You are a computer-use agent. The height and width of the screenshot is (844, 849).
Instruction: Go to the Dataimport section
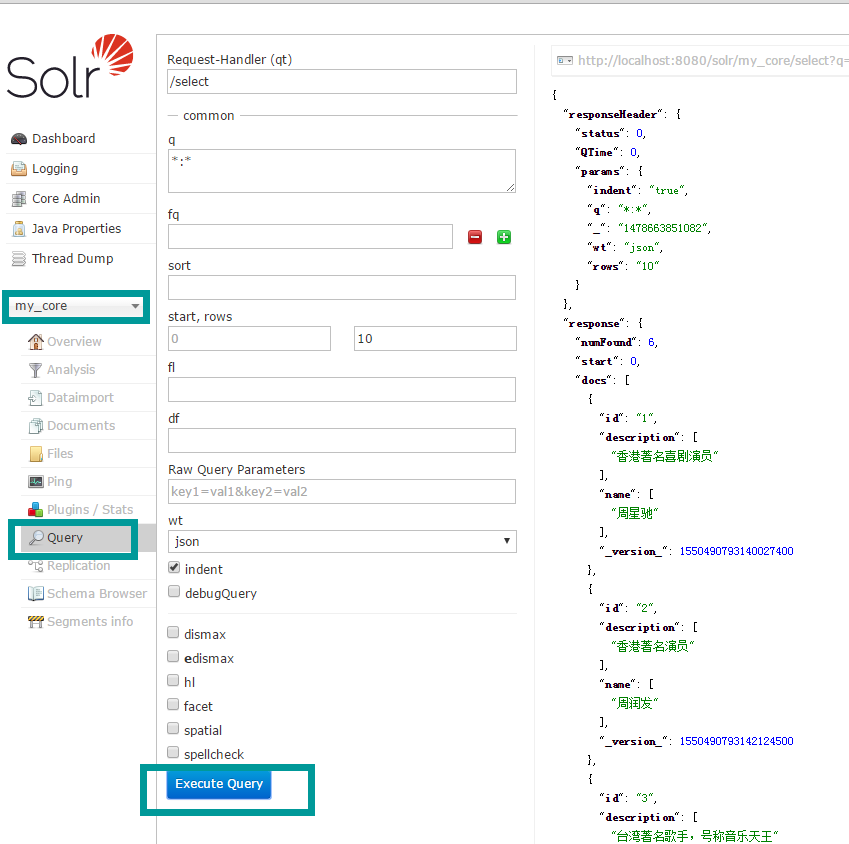click(x=80, y=398)
